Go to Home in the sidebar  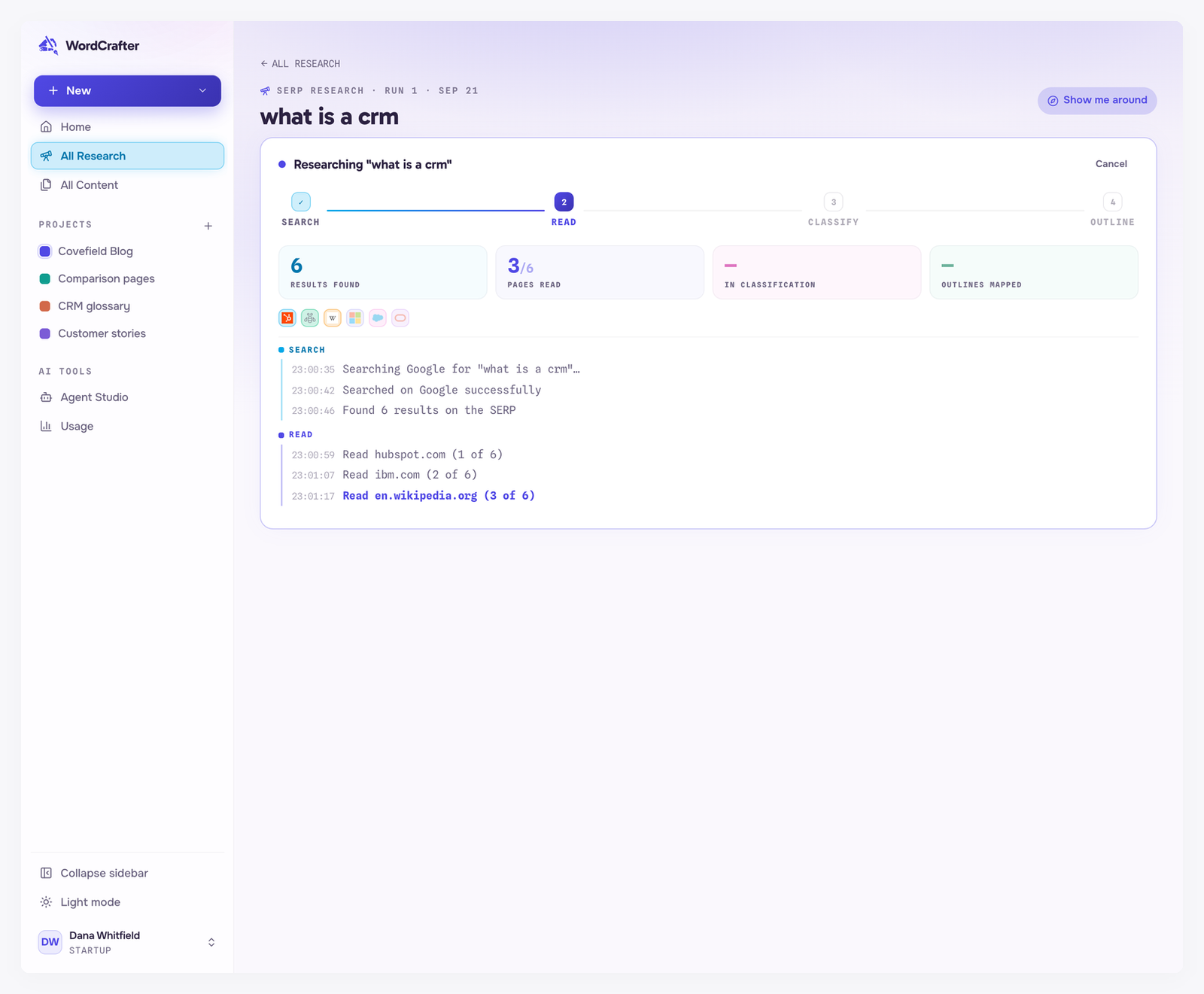pos(127,126)
